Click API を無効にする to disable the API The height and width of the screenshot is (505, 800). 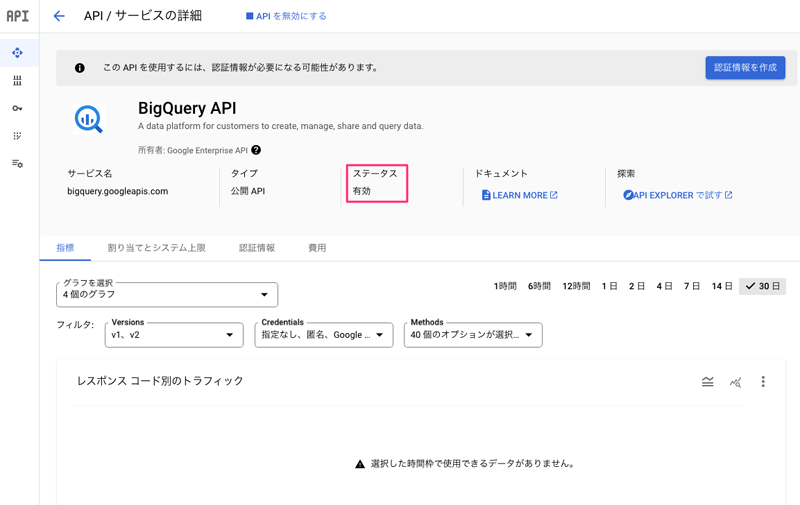(x=286, y=16)
